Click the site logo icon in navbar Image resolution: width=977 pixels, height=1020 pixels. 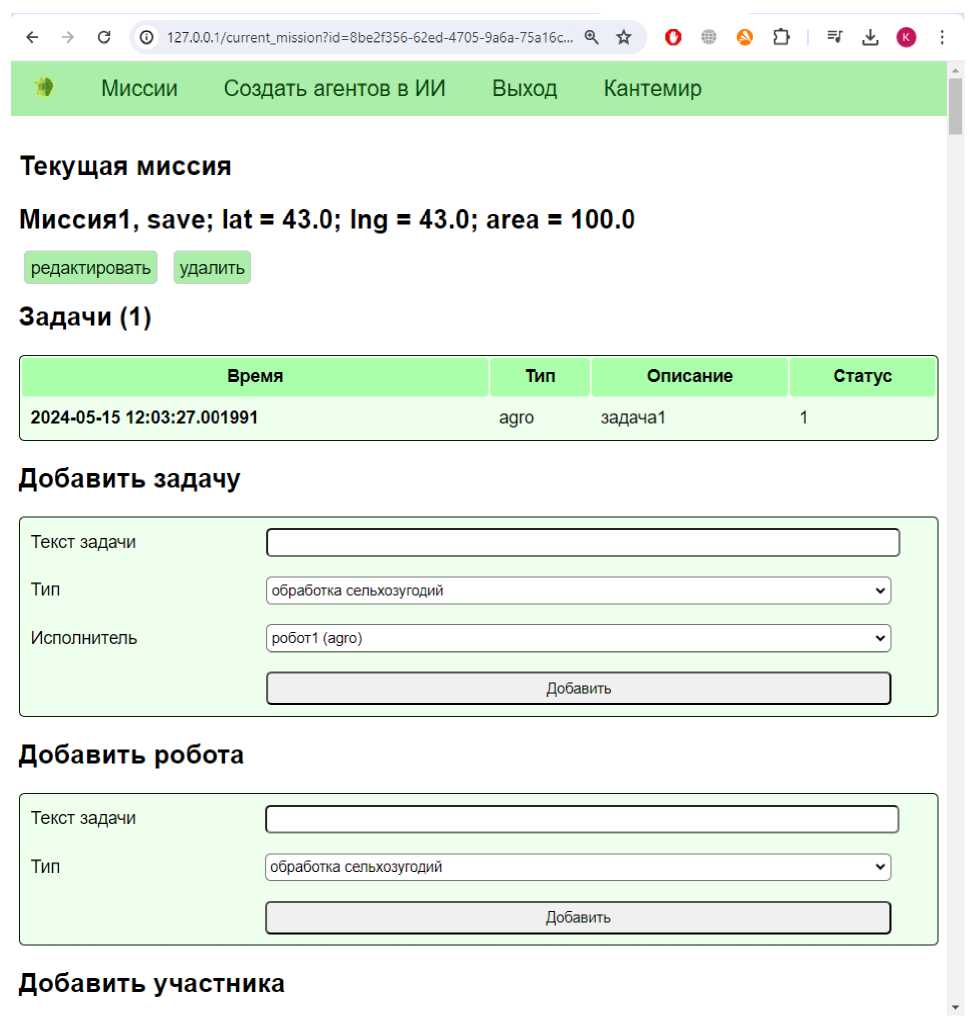click(x=44, y=88)
